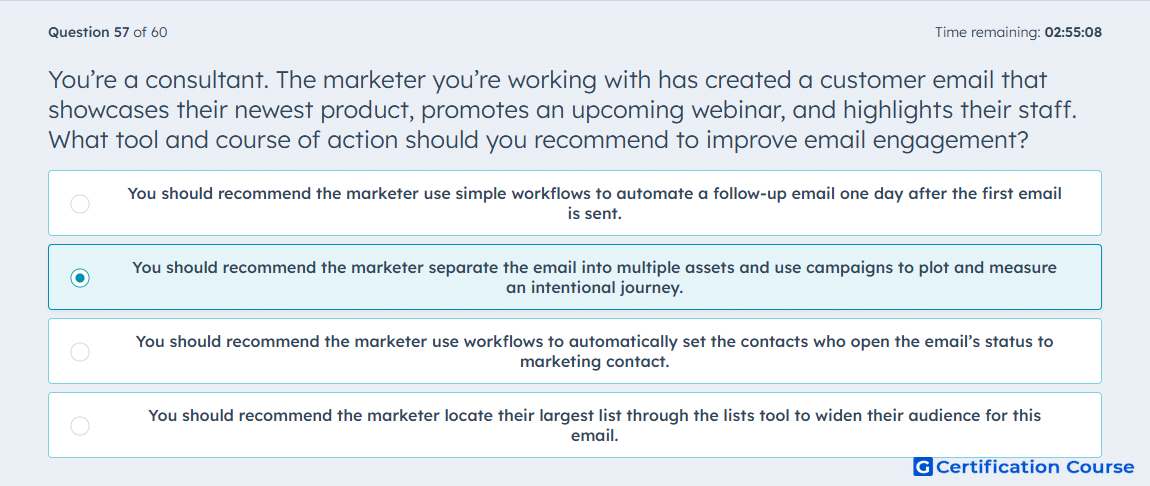Click the bold Question 57 text

[89, 32]
